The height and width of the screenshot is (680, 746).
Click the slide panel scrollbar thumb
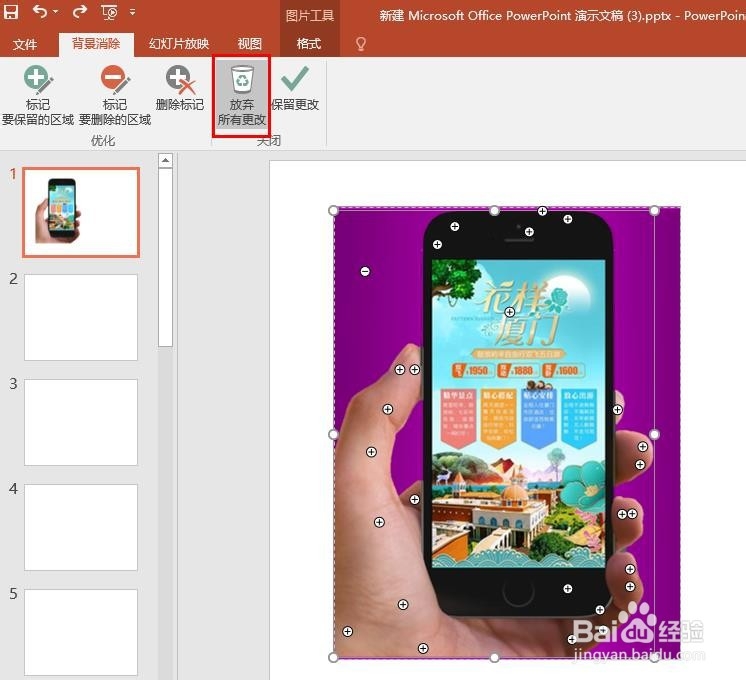point(165,257)
